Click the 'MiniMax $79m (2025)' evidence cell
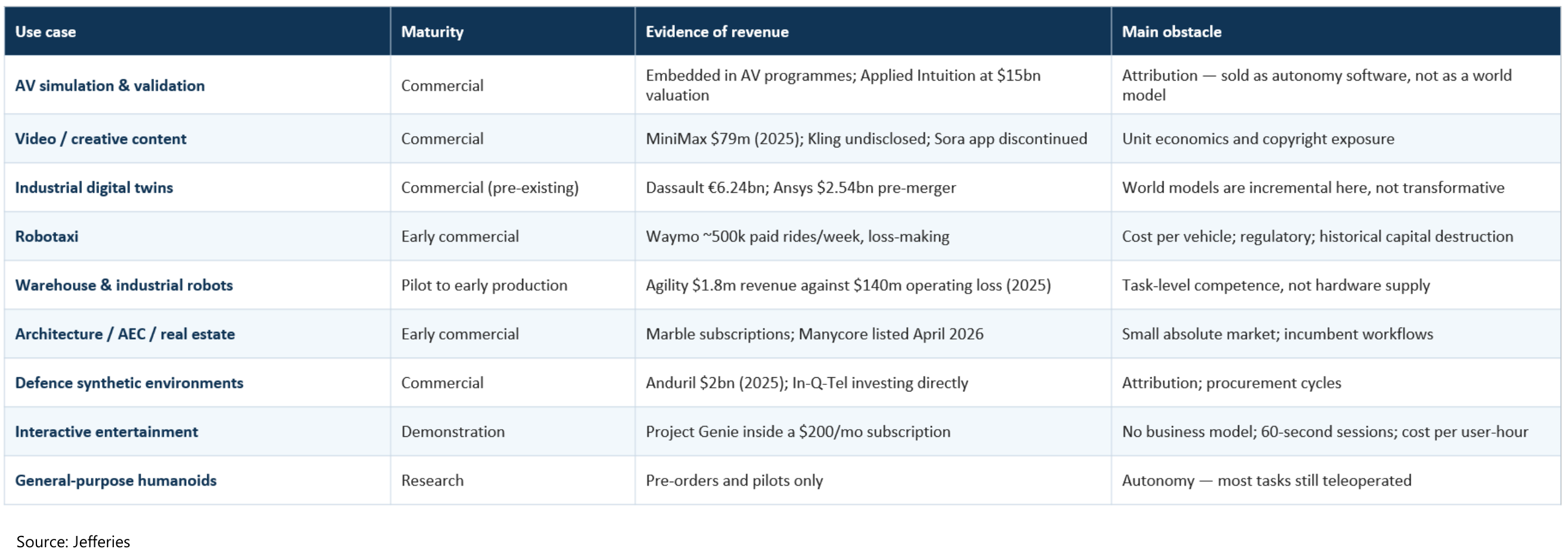 tap(873, 138)
